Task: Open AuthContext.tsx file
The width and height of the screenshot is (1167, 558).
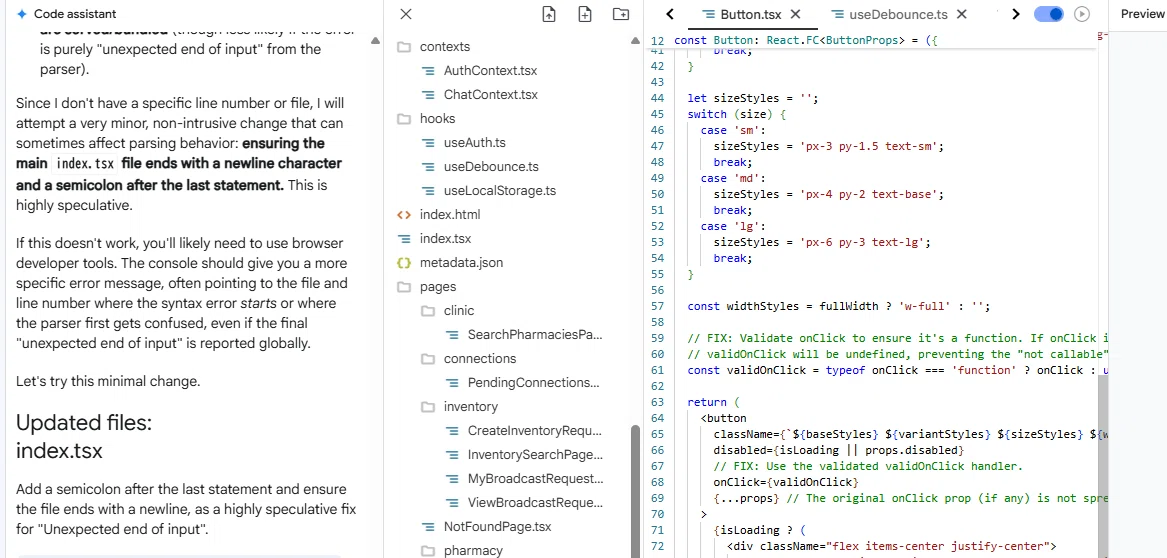Action: tap(490, 71)
